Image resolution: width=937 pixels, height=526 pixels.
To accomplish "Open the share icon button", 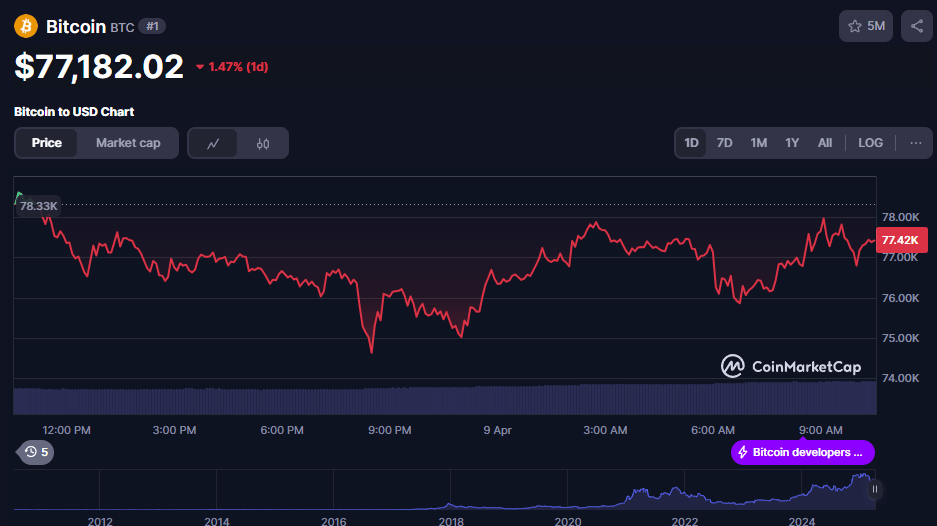I will pos(917,26).
